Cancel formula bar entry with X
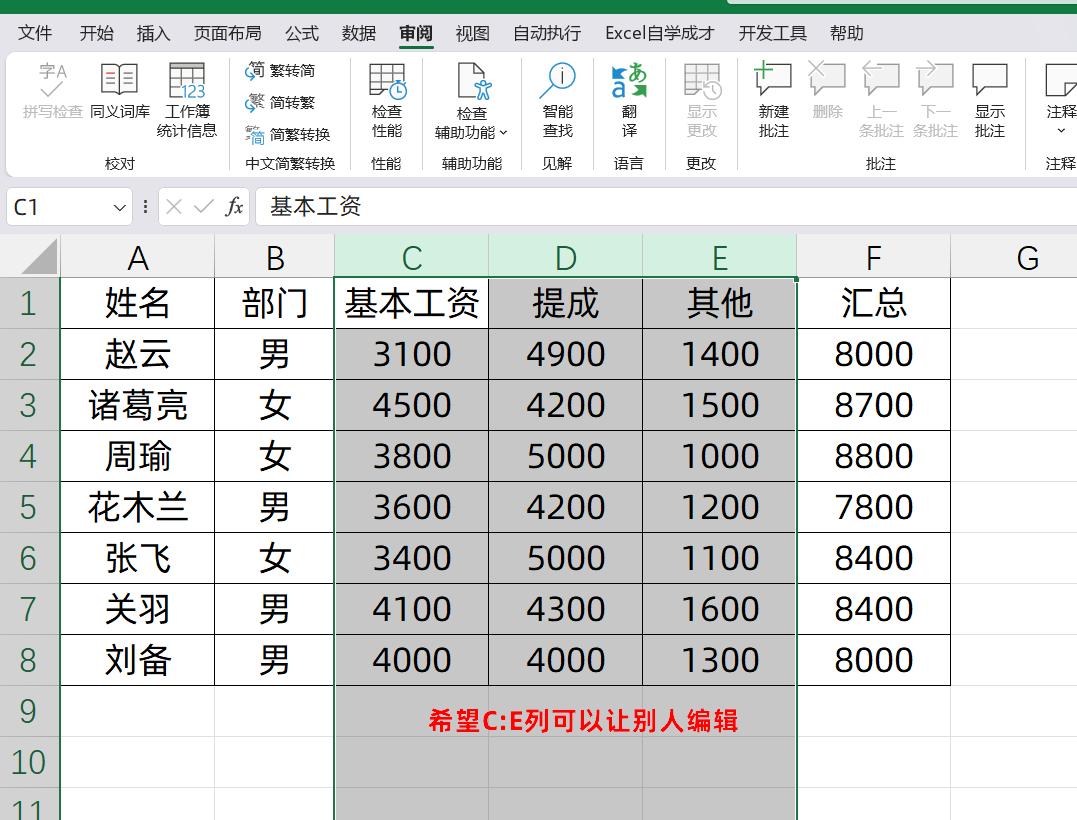The image size is (1077, 820). (x=174, y=207)
